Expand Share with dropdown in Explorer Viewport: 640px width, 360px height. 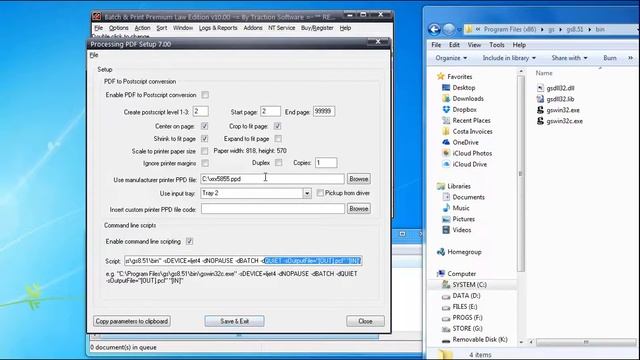569,58
